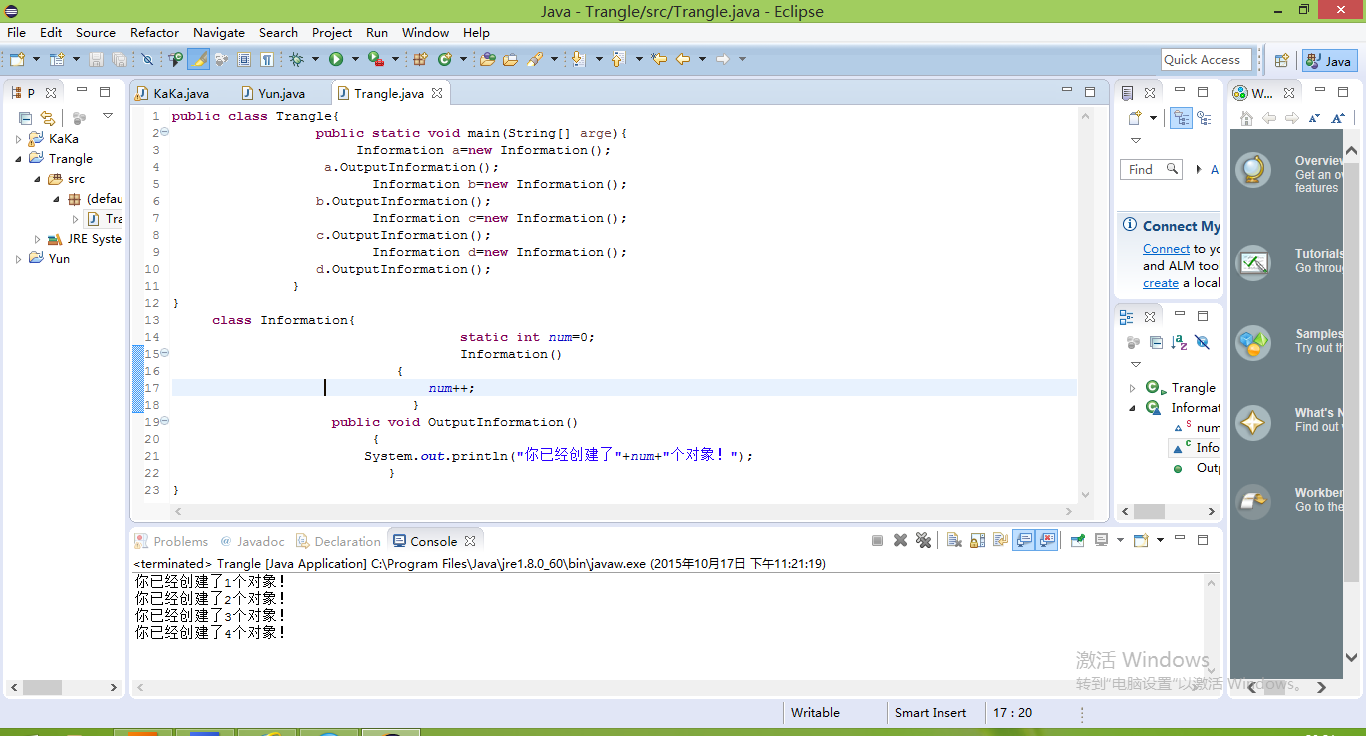Click the Connect link in Task List

(x=1166, y=249)
